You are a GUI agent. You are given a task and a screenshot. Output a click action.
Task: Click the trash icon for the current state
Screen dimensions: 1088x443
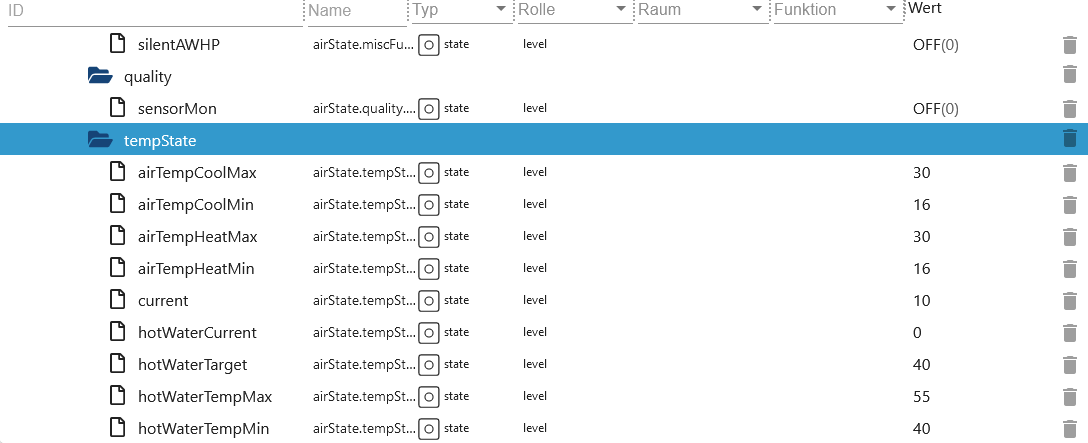click(x=1069, y=301)
